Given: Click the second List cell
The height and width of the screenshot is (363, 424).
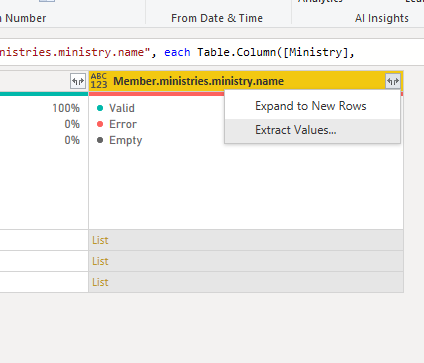Looking at the screenshot, I should (246, 261).
